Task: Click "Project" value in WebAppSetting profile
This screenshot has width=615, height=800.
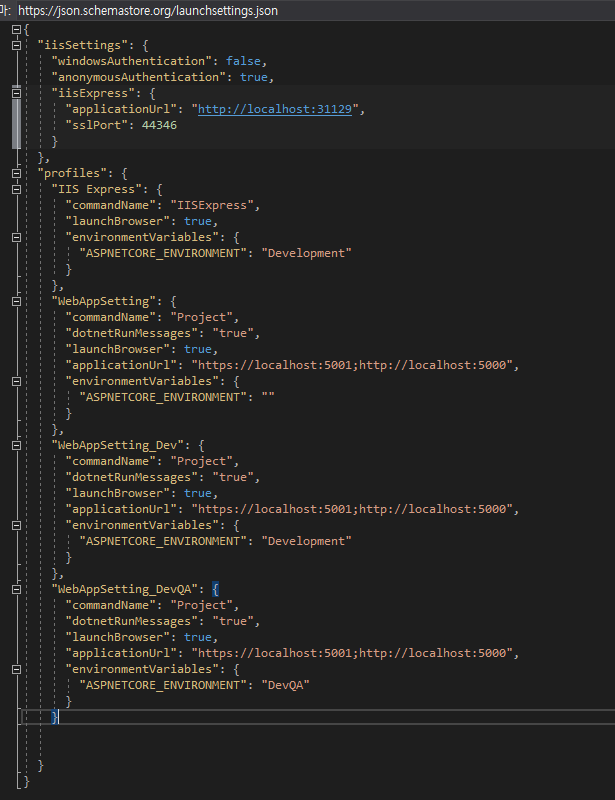Action: tap(202, 317)
